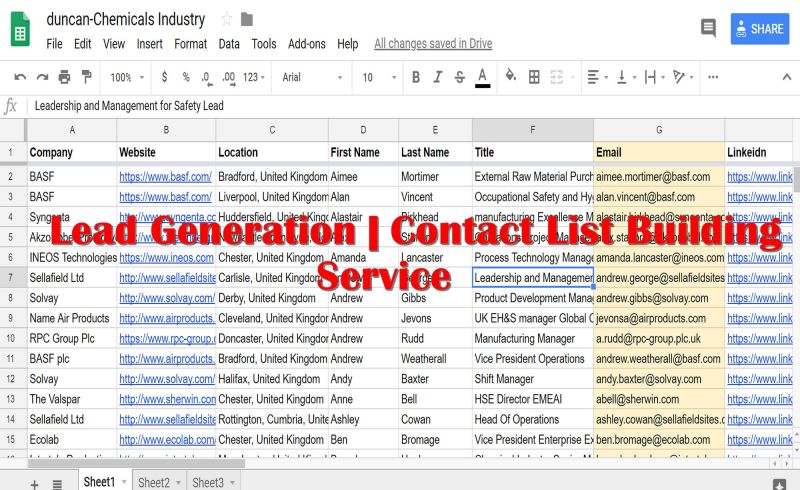The height and width of the screenshot is (490, 800).
Task: Click the SHARE button
Action: pos(760,29)
